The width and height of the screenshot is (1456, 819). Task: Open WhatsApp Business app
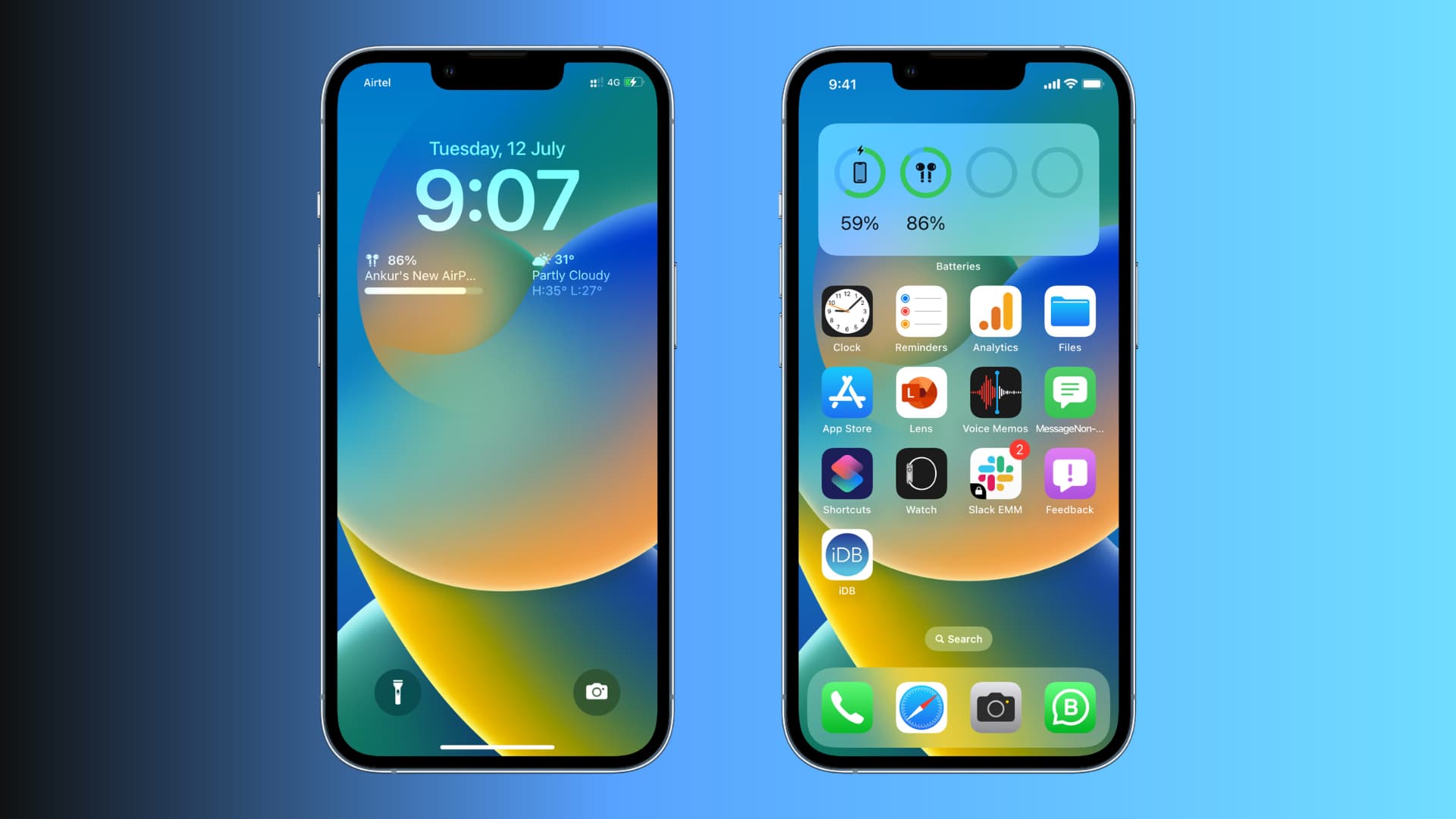pos(1069,707)
